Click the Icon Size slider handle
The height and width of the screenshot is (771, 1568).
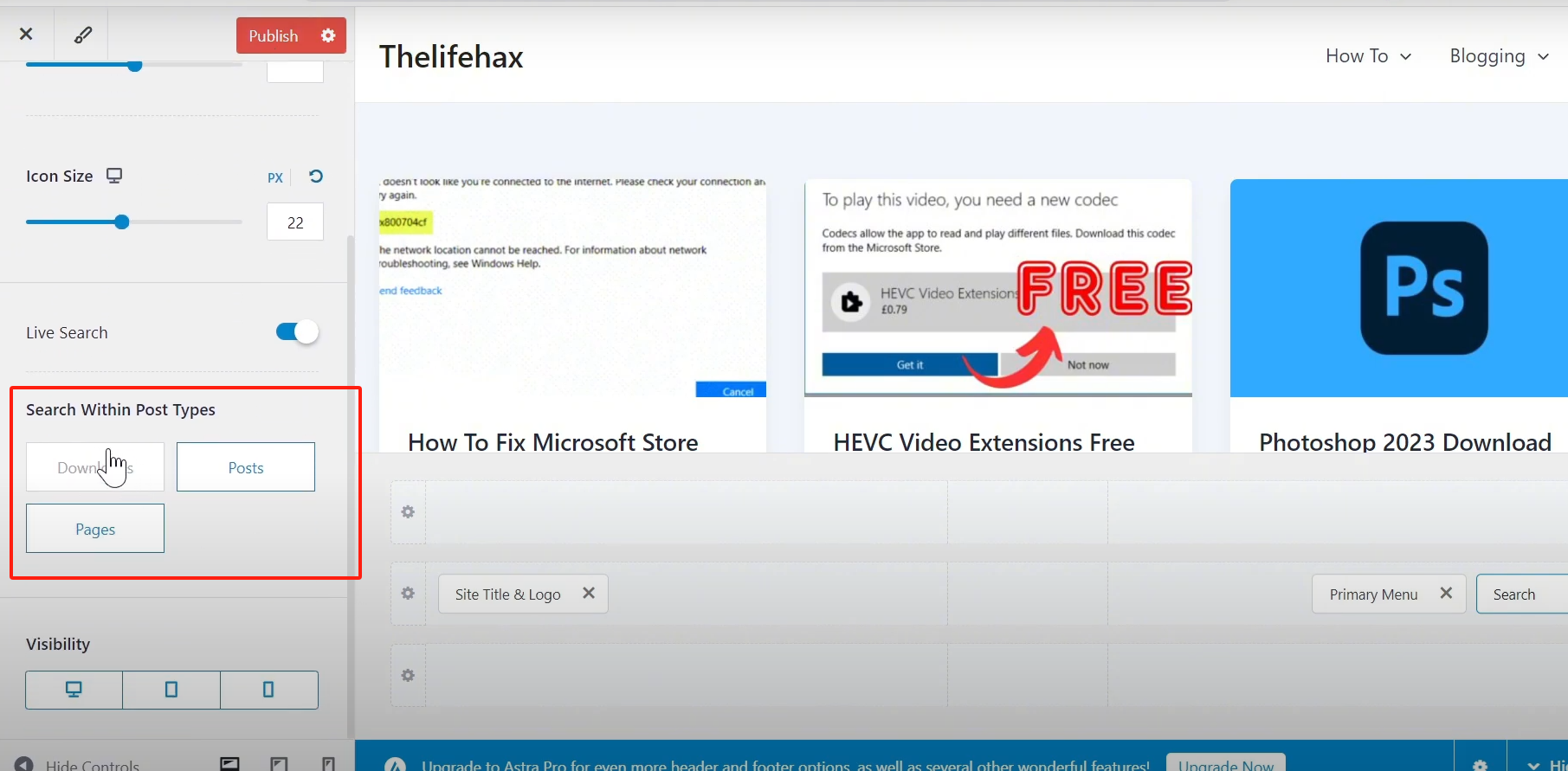(122, 222)
